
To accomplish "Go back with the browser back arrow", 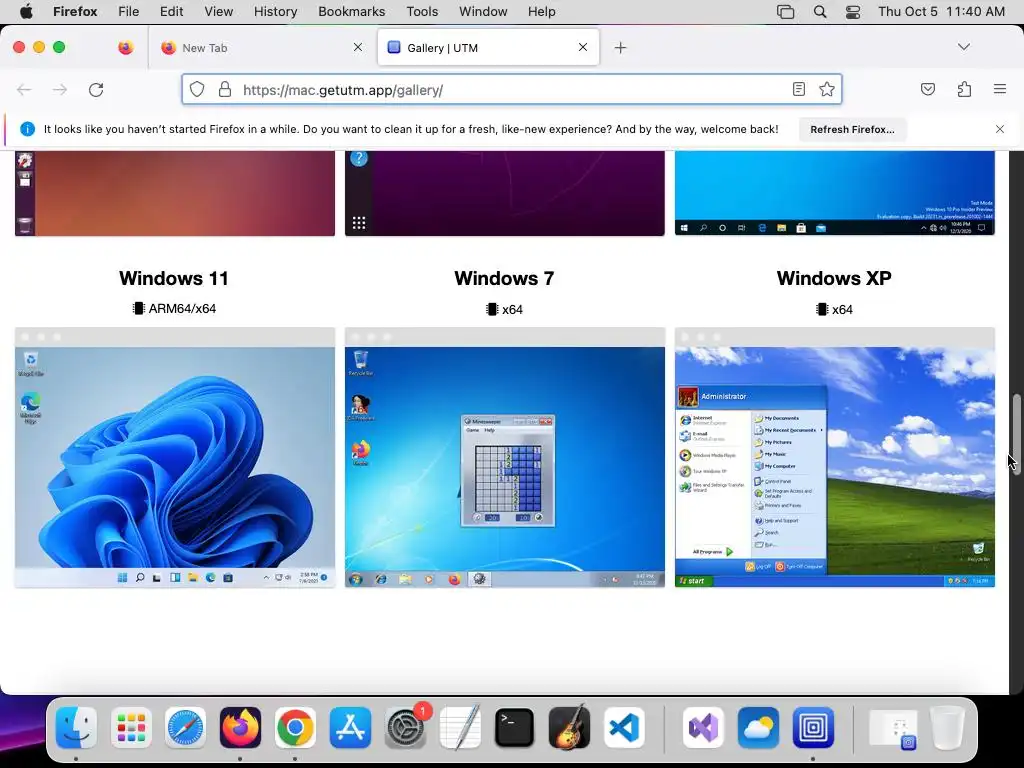I will [x=24, y=89].
